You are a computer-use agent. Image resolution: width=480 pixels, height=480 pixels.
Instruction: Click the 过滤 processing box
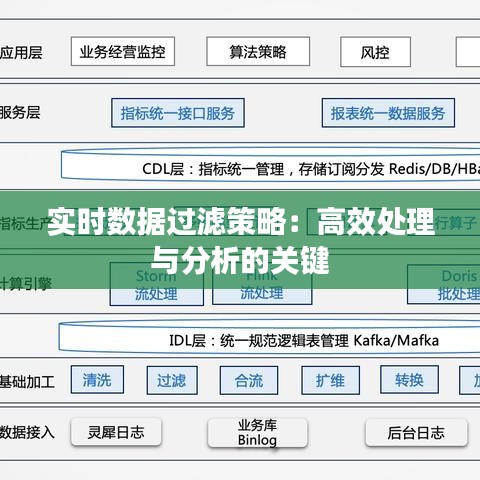[172, 380]
